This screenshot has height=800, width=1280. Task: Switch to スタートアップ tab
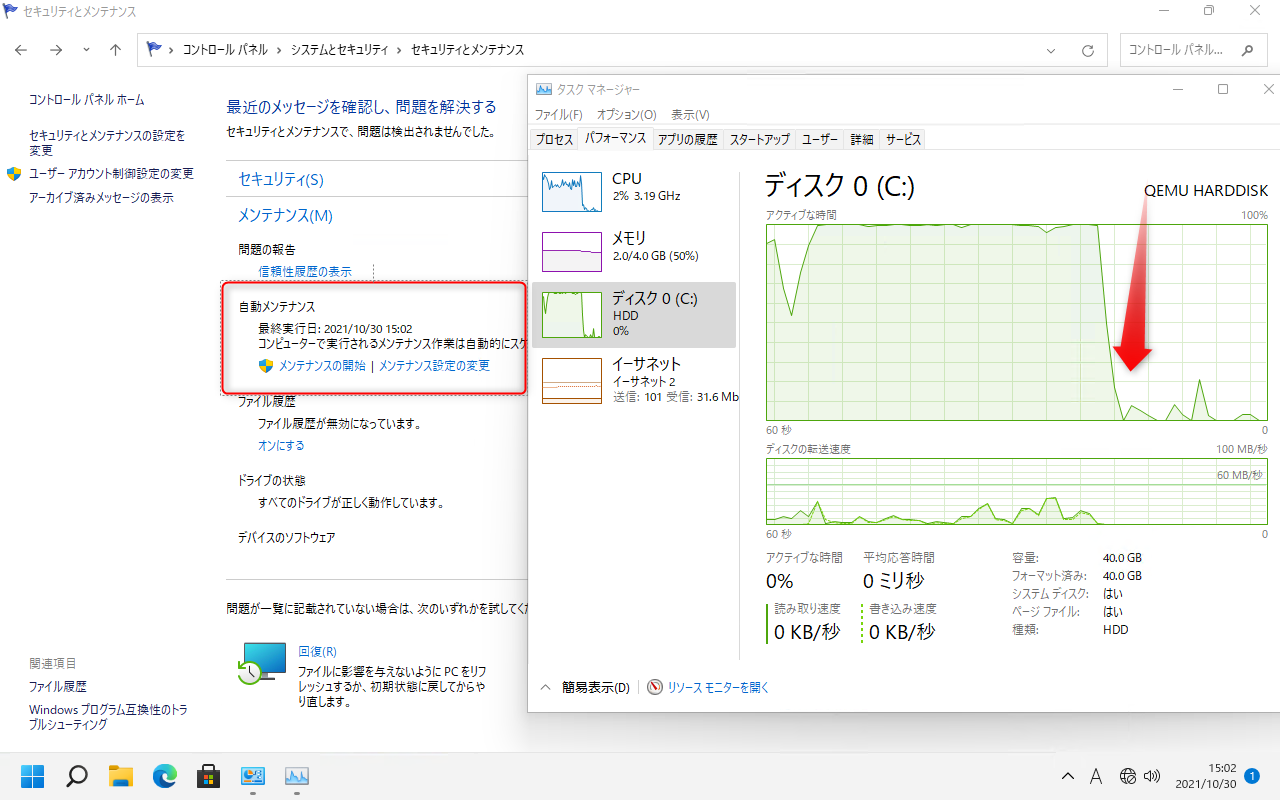(x=759, y=140)
